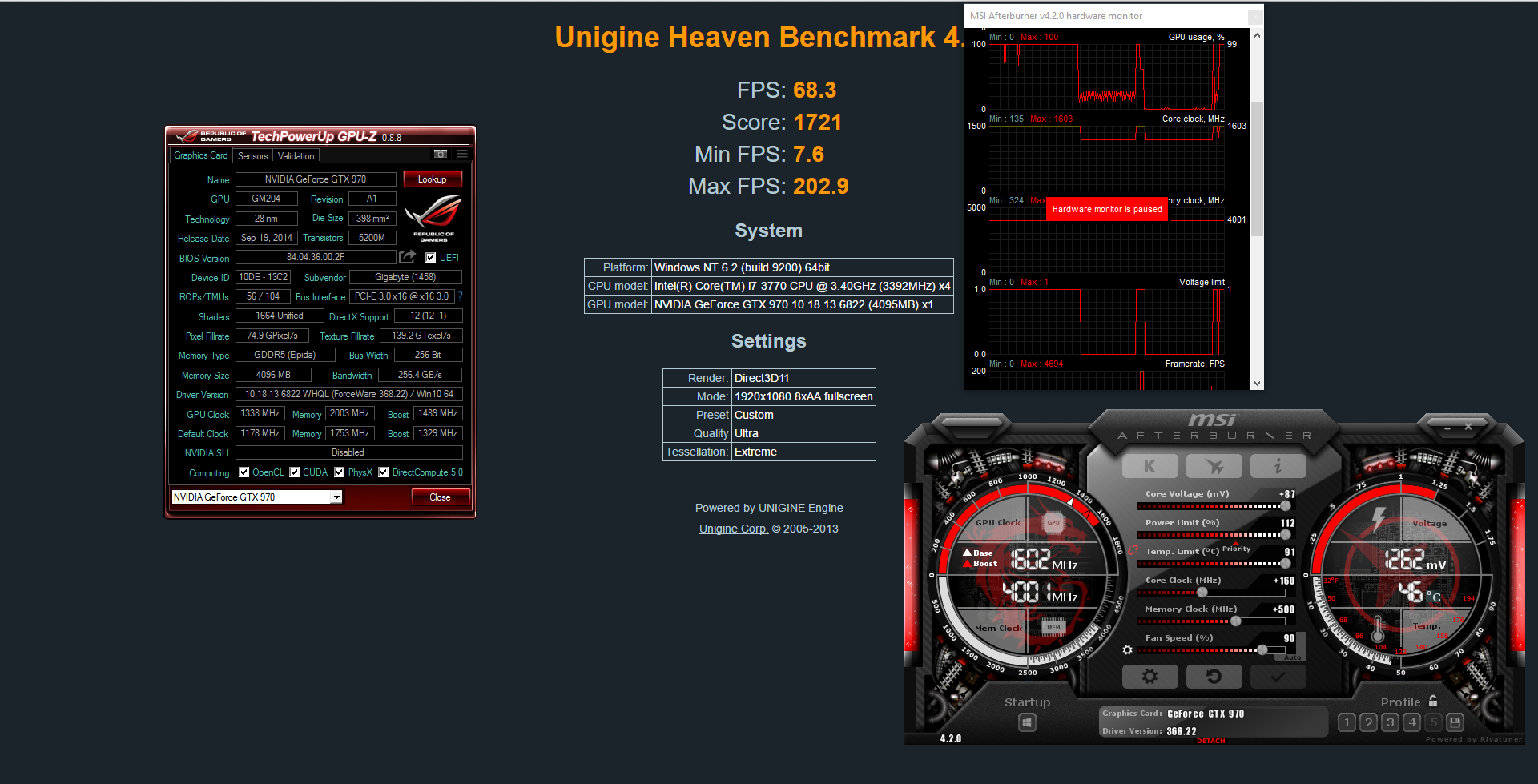Viewport: 1538px width, 784px height.
Task: Open the Unigine Corp. link
Action: click(x=734, y=529)
